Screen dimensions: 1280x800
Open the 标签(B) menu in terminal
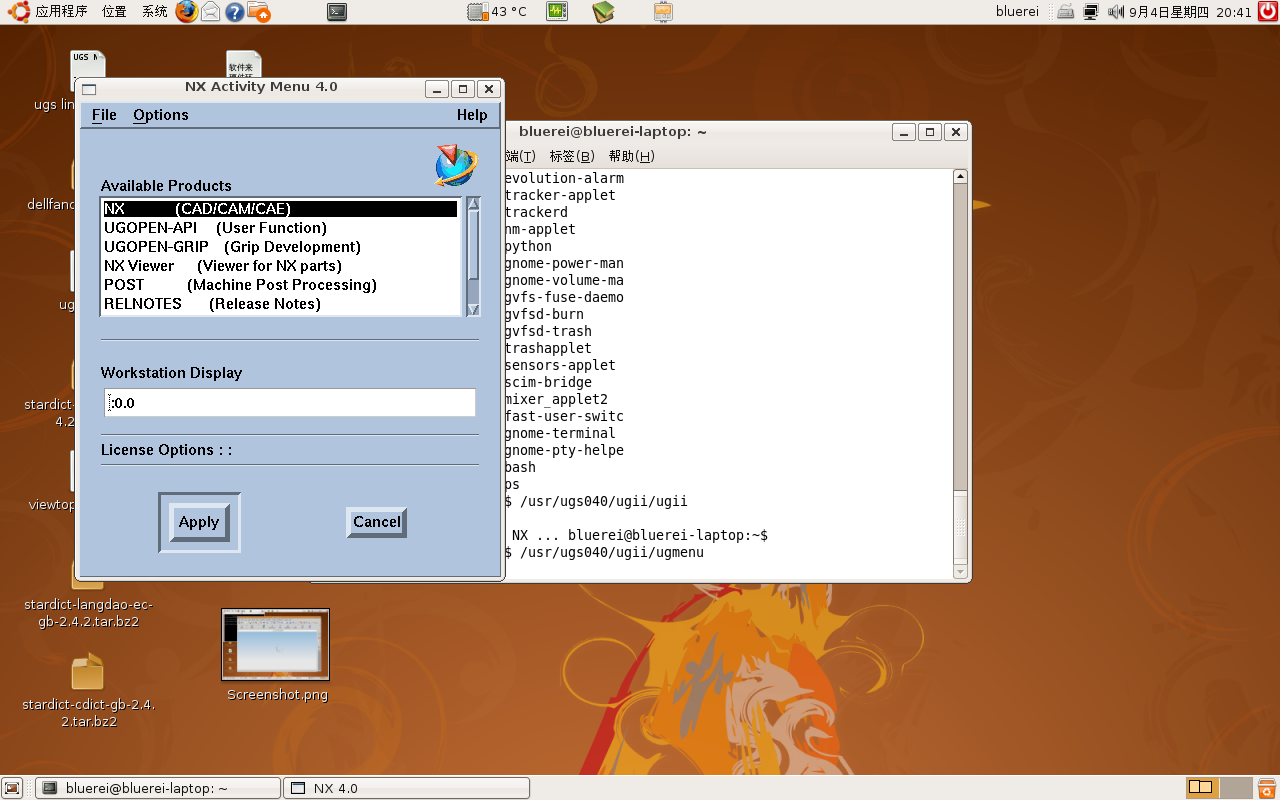[572, 156]
